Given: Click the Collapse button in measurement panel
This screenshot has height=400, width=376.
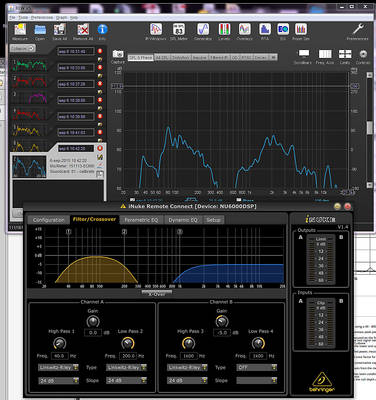Looking at the screenshot, I should (22, 48).
